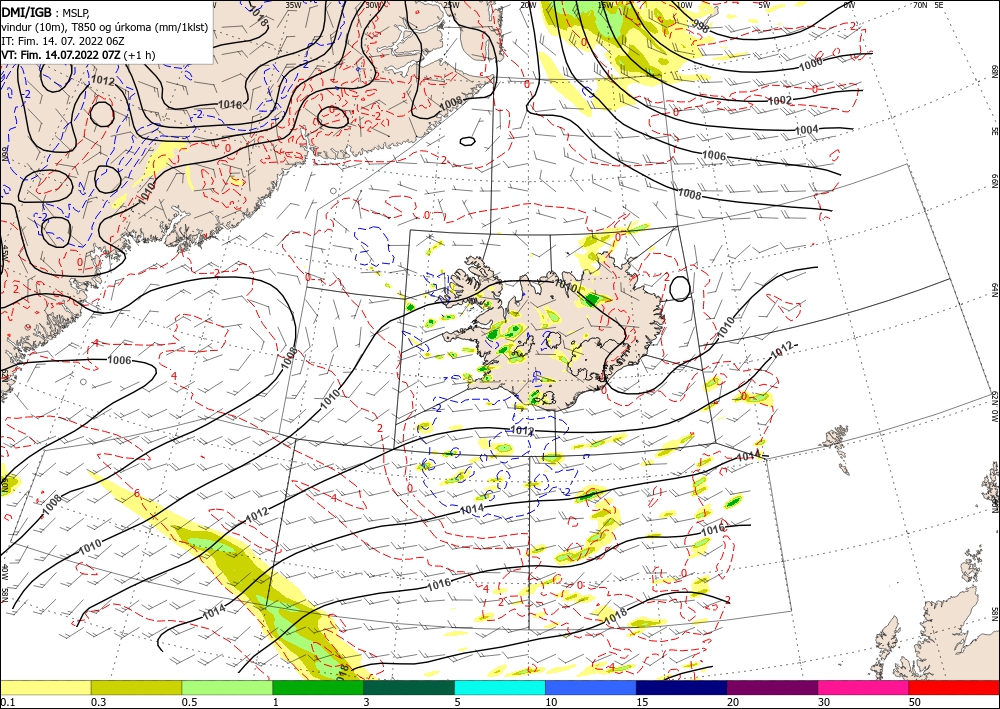Click the green 1–3 mm legend swatch

(318, 687)
